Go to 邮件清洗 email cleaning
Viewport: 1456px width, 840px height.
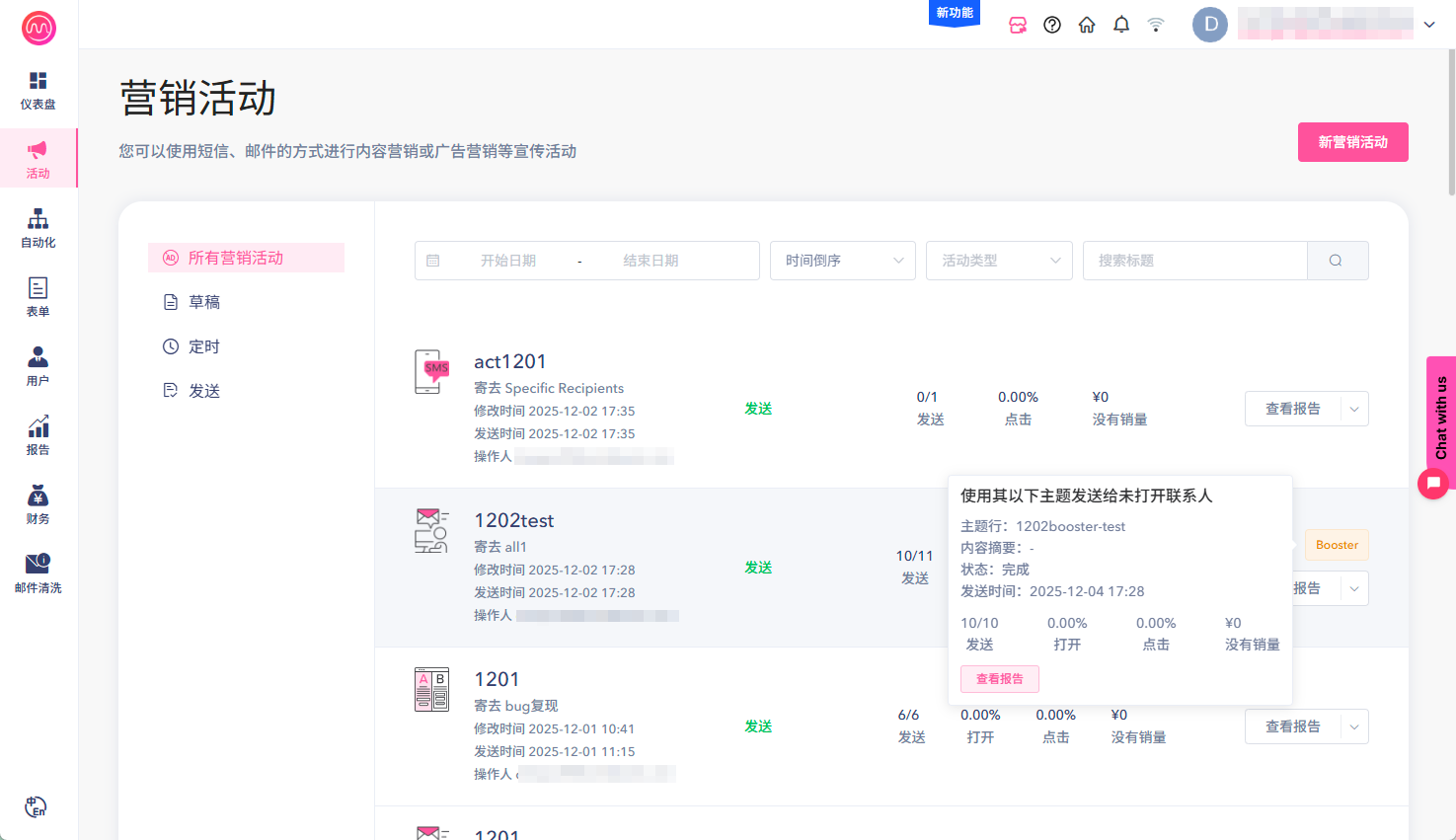coord(38,573)
